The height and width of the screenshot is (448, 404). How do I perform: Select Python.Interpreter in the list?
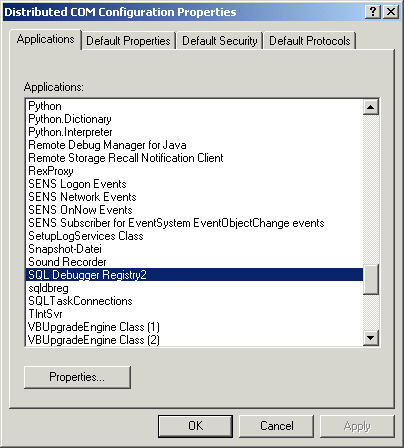click(194, 132)
